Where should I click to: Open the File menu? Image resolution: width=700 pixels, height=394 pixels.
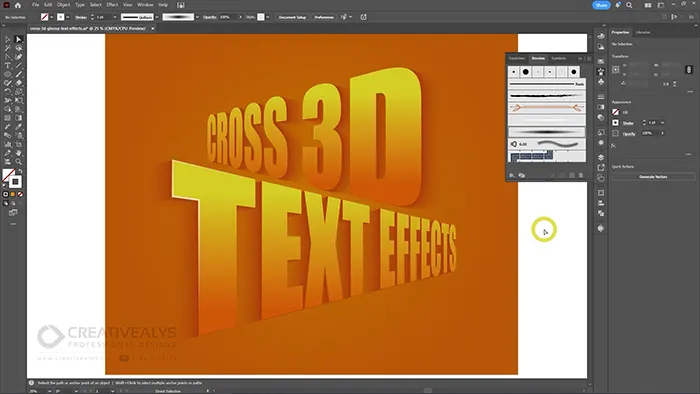(35, 5)
